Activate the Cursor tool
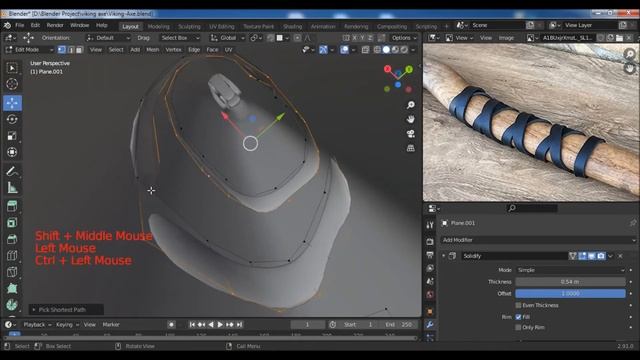The width and height of the screenshot is (640, 360). click(12, 84)
